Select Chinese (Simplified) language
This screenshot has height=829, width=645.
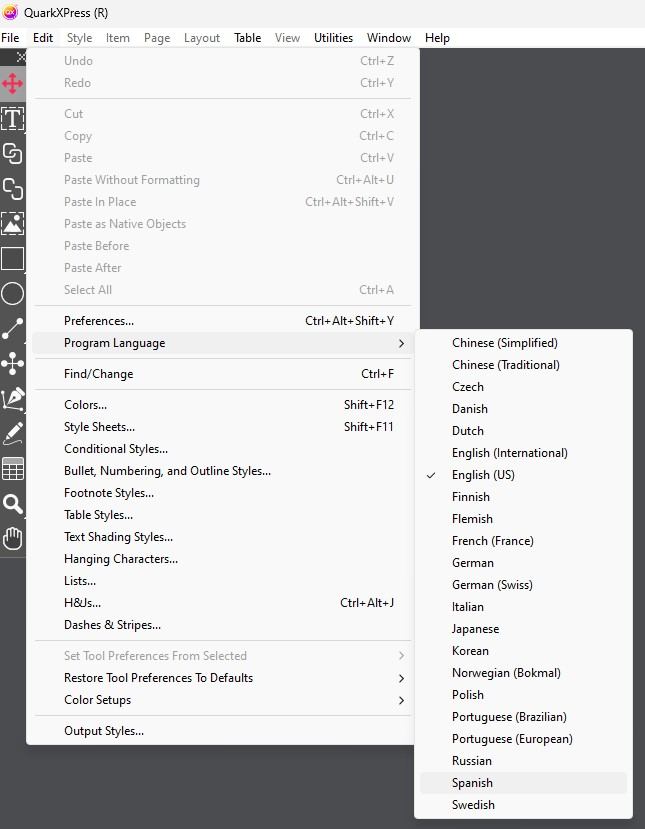523,343
